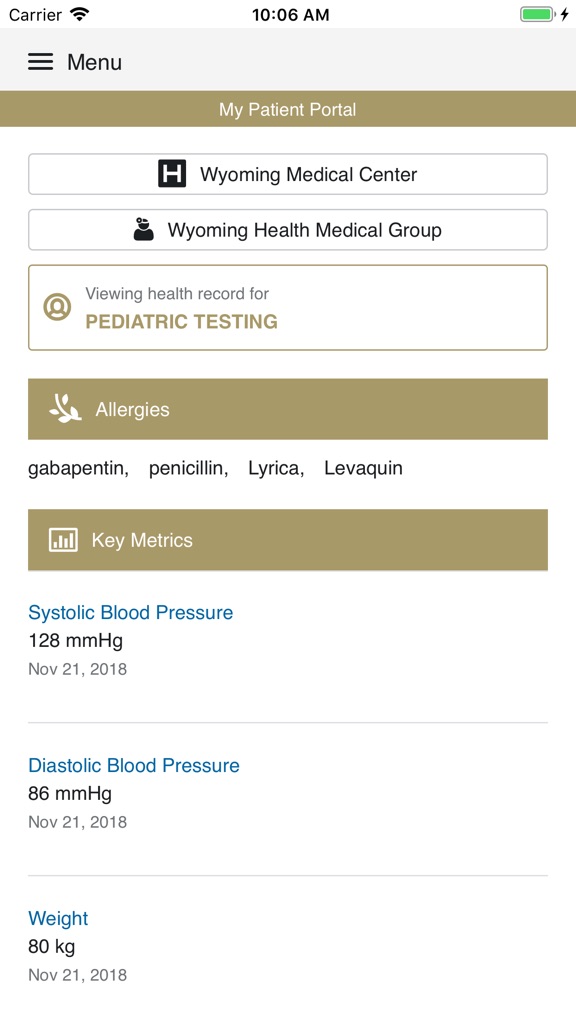
Task: Click the hospital icon beside Wyoming Medical Center
Action: point(173,173)
